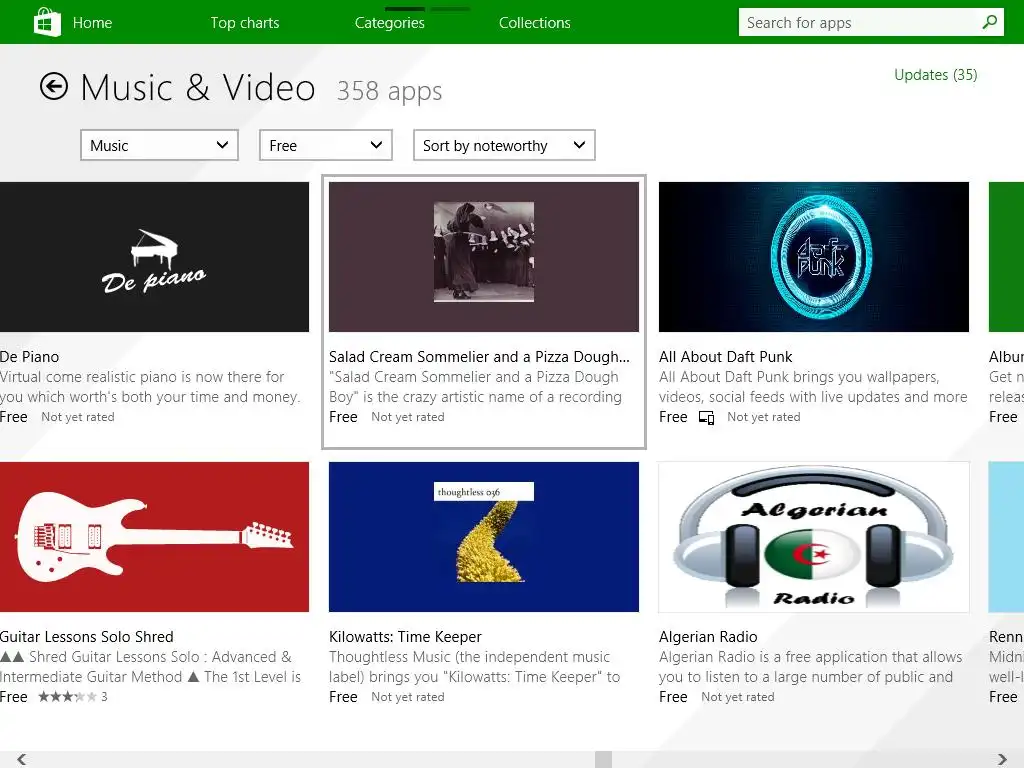Viewport: 1024px width, 768px height.
Task: Click the Kilowatts: Time Keeper title
Action: pyautogui.click(x=406, y=637)
